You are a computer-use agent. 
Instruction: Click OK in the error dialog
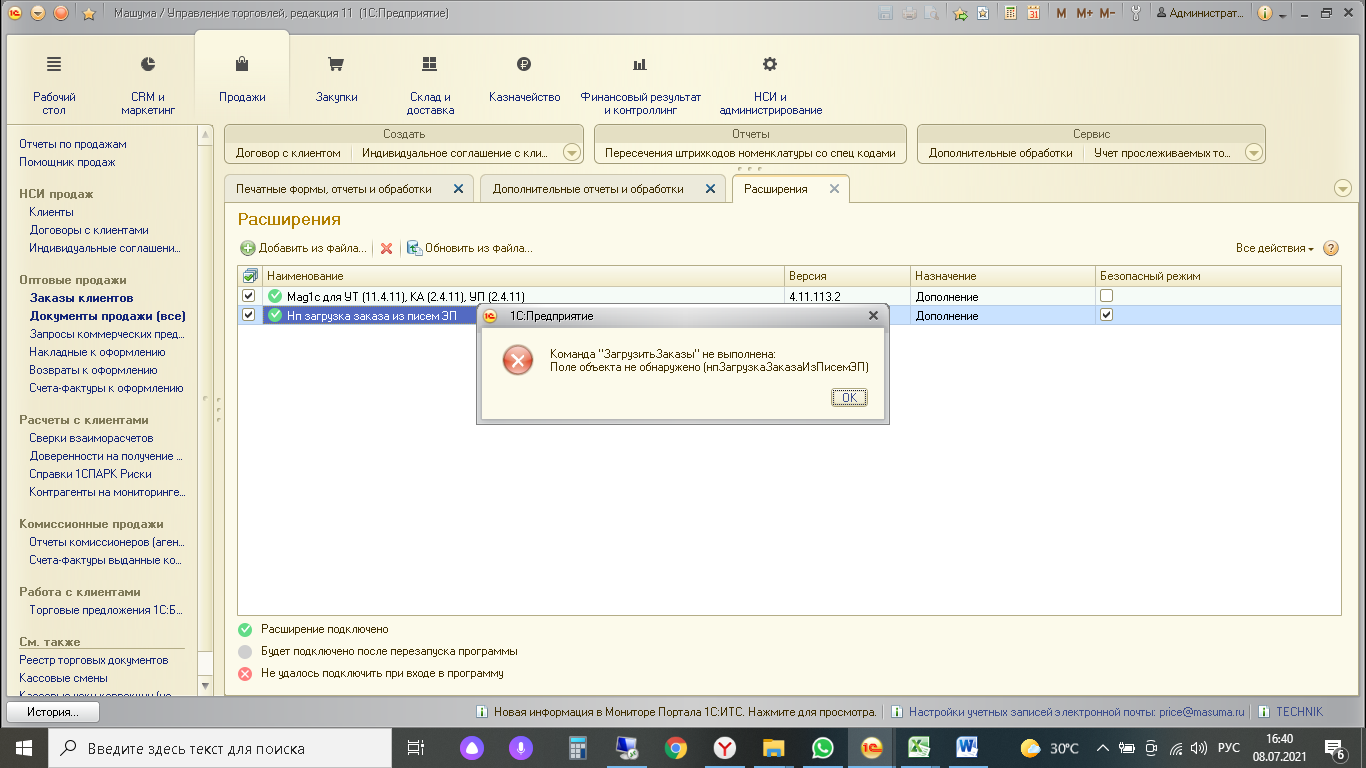(x=849, y=397)
